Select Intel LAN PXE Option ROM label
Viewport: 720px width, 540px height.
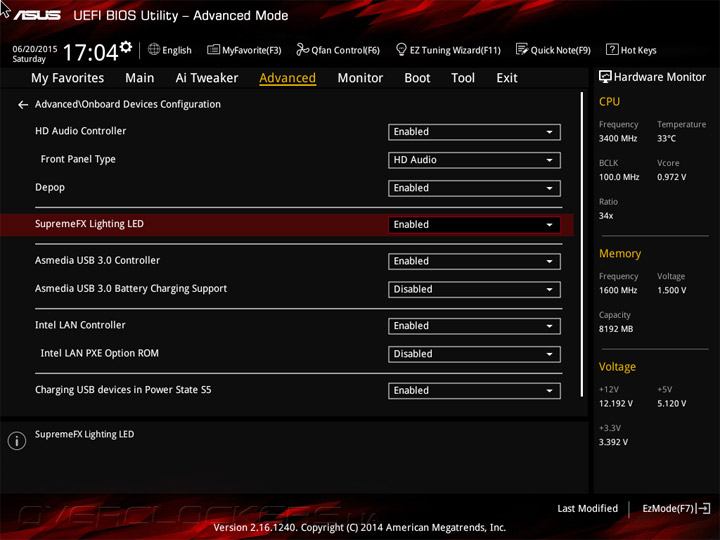tap(100, 353)
